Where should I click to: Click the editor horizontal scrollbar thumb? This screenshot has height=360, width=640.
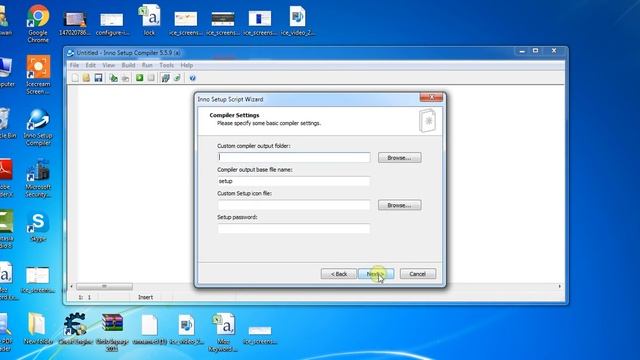104,286
